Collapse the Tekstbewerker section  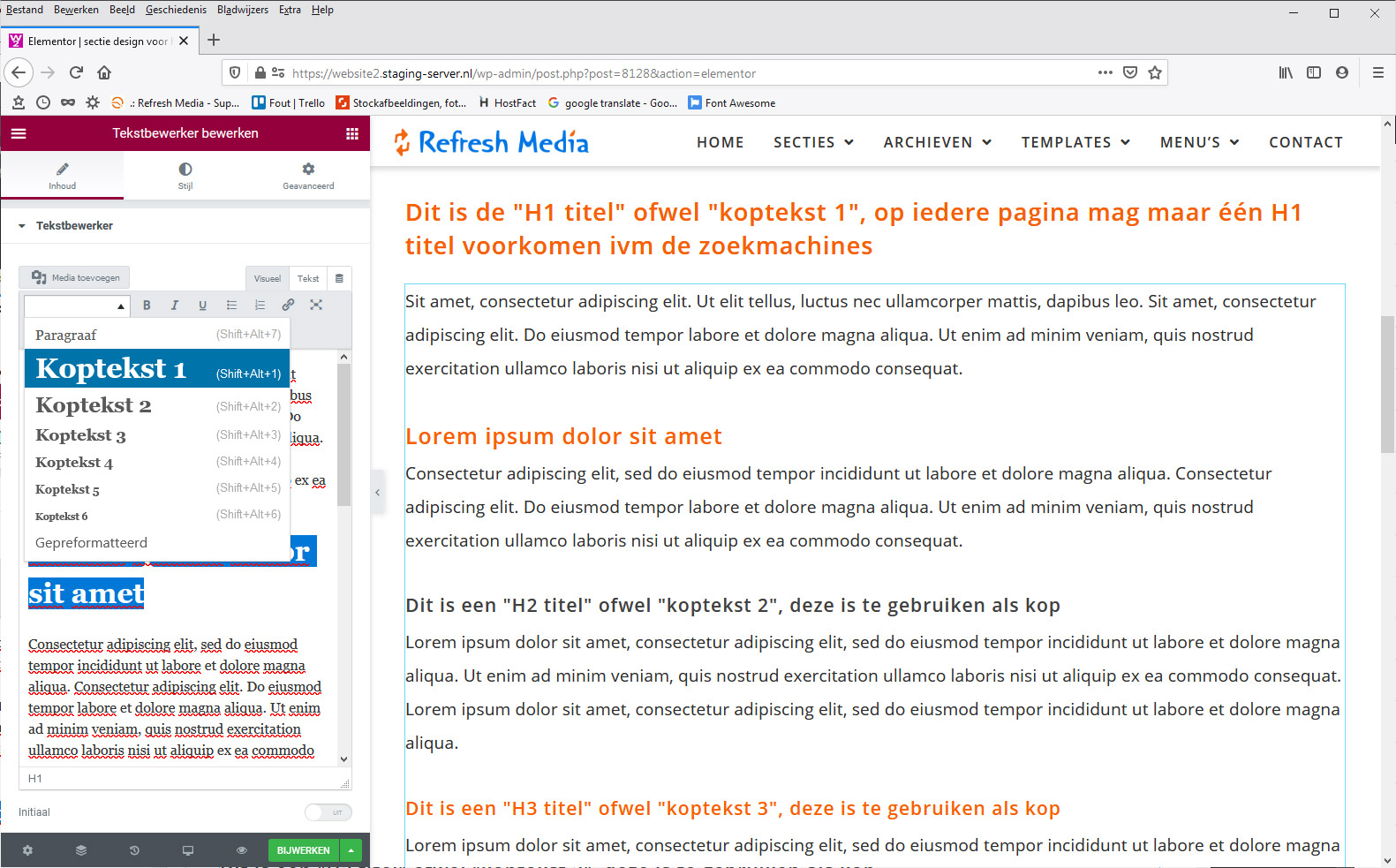point(22,226)
